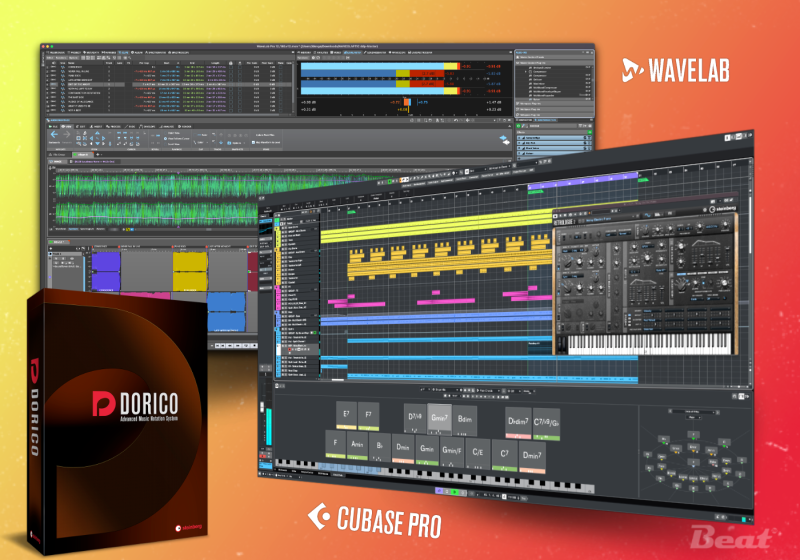The image size is (800, 560).
Task: Click the blue back arrow in WaveLab ribbon
Action: [x=54, y=135]
